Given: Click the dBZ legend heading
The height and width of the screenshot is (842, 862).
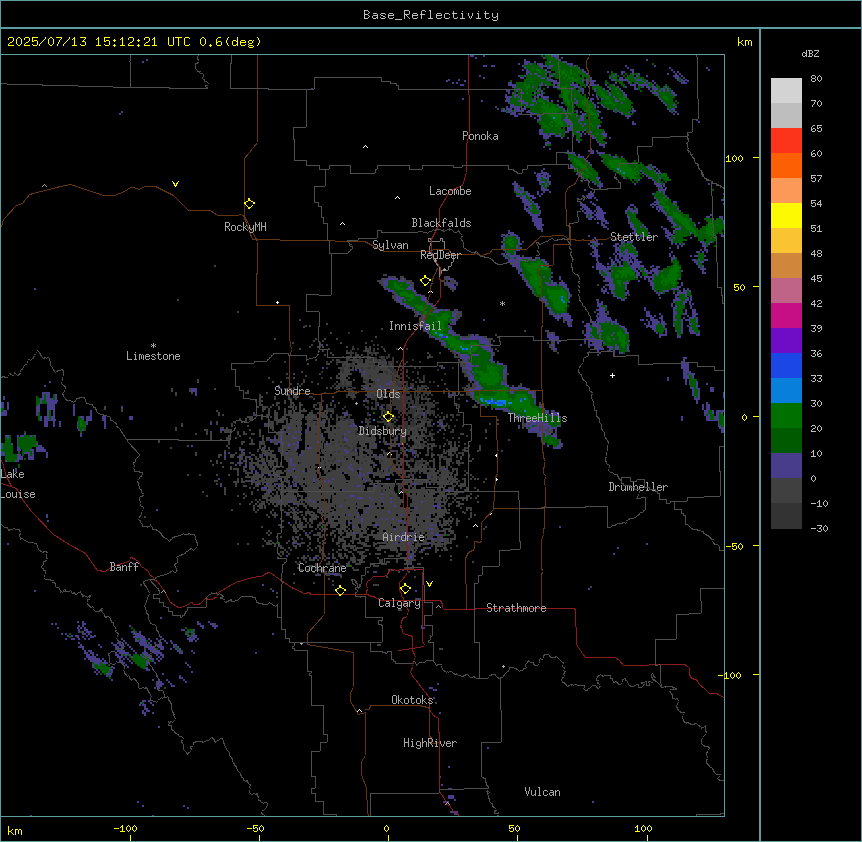Looking at the screenshot, I should (810, 53).
